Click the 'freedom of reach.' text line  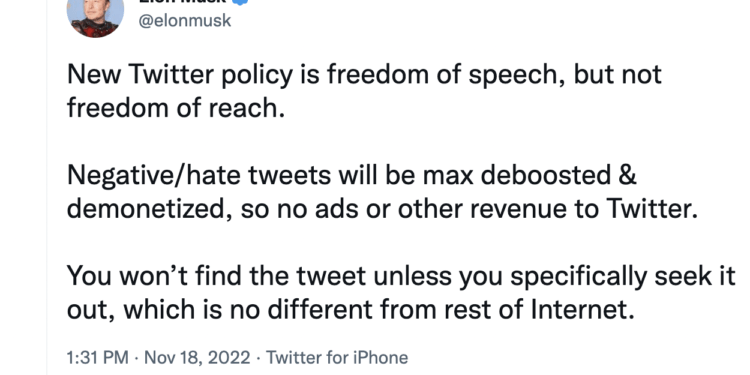click(176, 108)
